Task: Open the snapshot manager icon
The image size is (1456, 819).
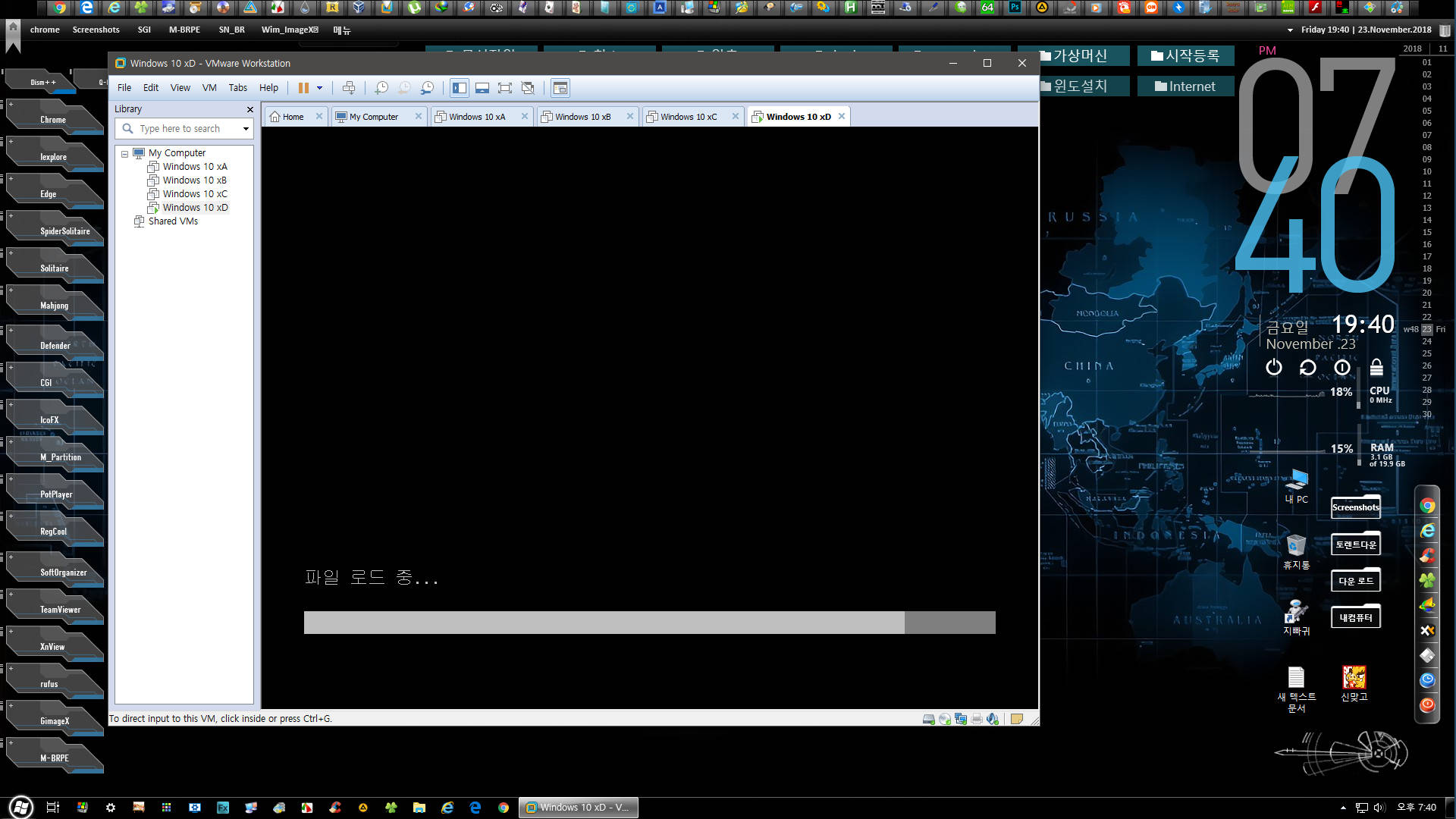Action: click(x=428, y=88)
